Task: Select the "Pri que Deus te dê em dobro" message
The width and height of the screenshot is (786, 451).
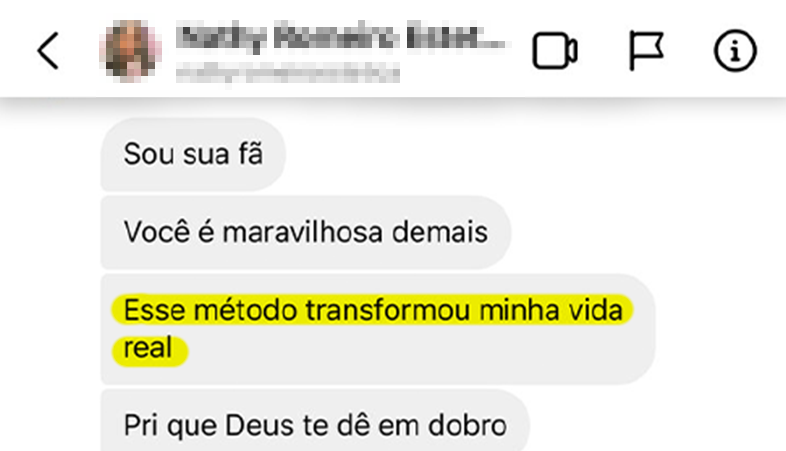Action: (x=315, y=421)
